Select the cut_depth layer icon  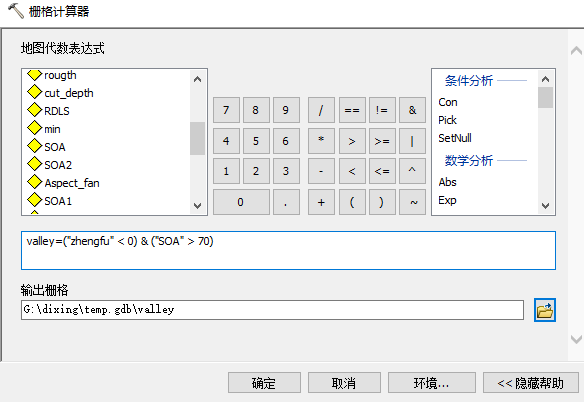pyautogui.click(x=35, y=92)
